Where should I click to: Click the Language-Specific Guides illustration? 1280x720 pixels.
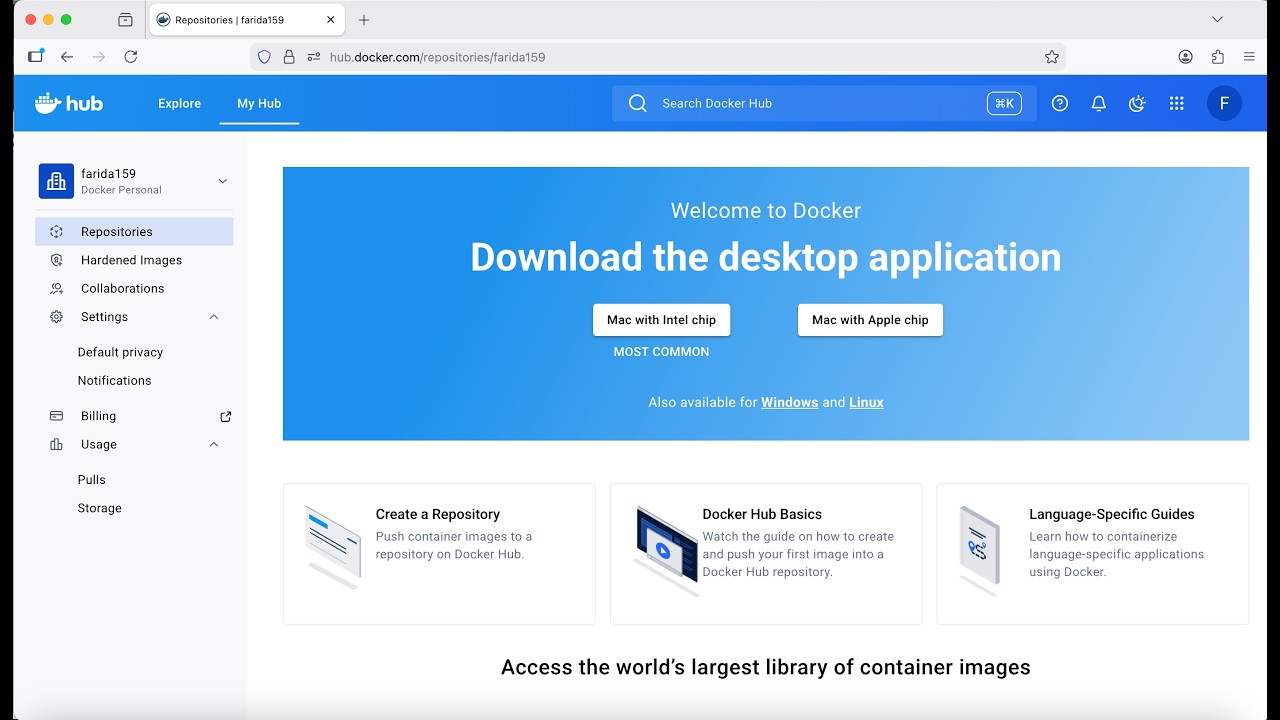point(979,550)
